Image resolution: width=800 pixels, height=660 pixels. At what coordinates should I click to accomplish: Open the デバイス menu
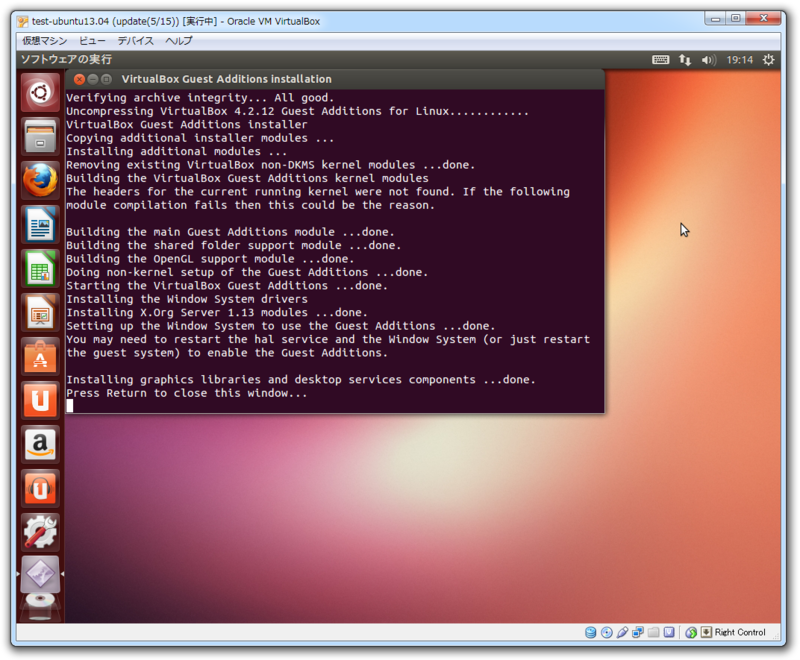tap(135, 41)
